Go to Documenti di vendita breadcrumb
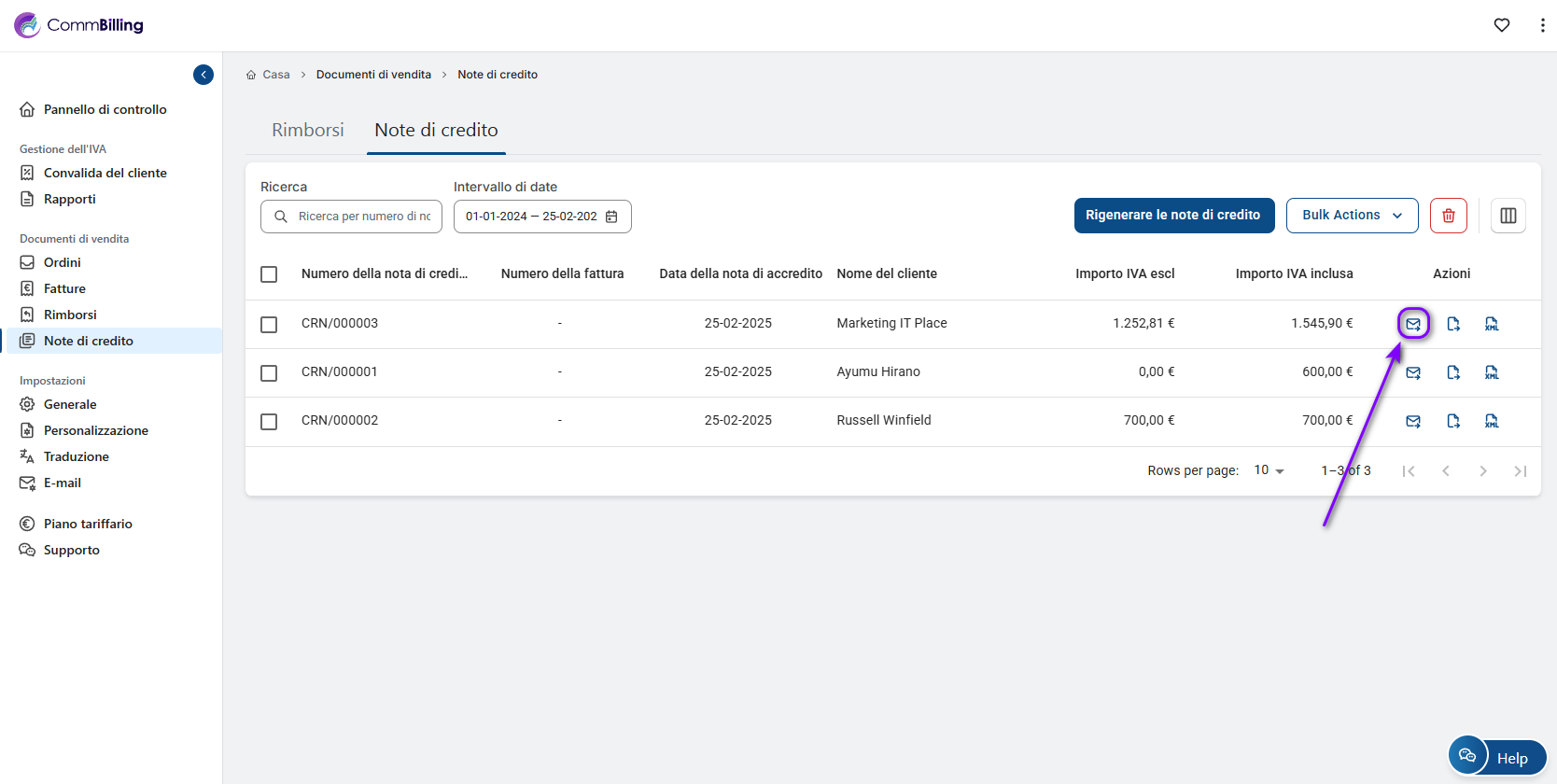1557x784 pixels. (373, 75)
